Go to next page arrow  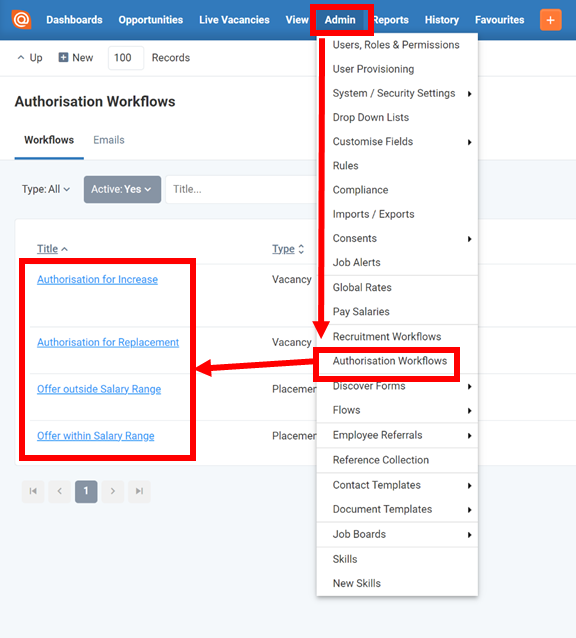(x=113, y=491)
